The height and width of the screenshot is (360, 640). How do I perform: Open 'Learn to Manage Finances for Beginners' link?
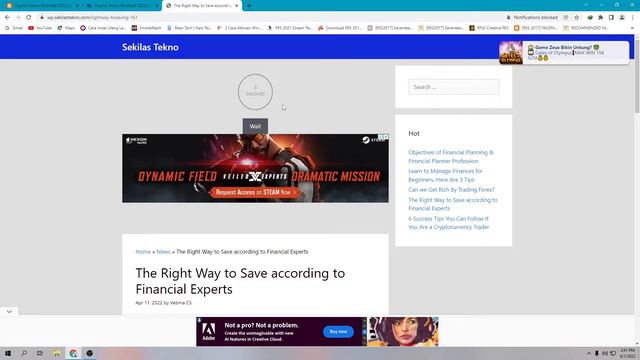coord(445,175)
